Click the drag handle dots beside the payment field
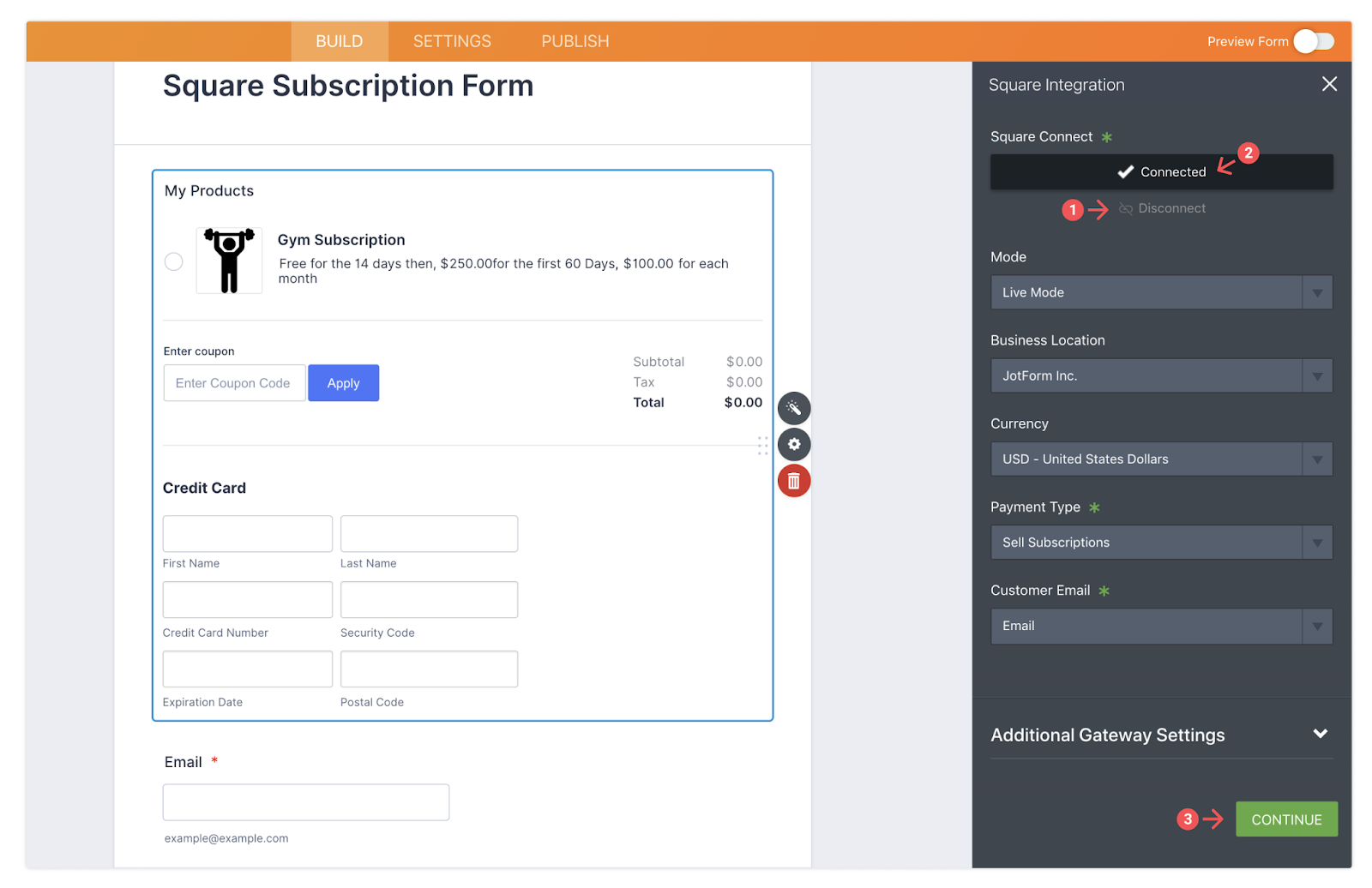Screen dimensions: 1372x888 point(763,445)
